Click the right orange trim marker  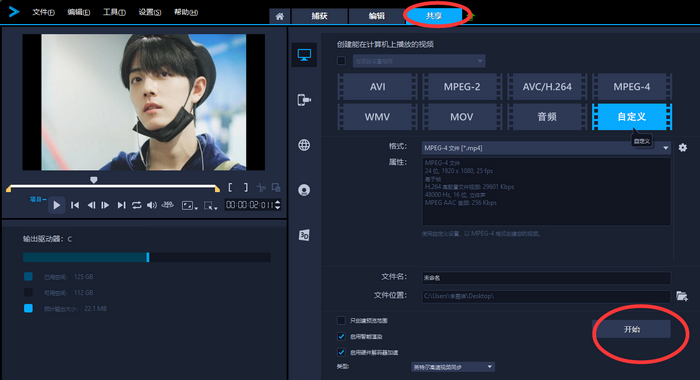point(217,189)
